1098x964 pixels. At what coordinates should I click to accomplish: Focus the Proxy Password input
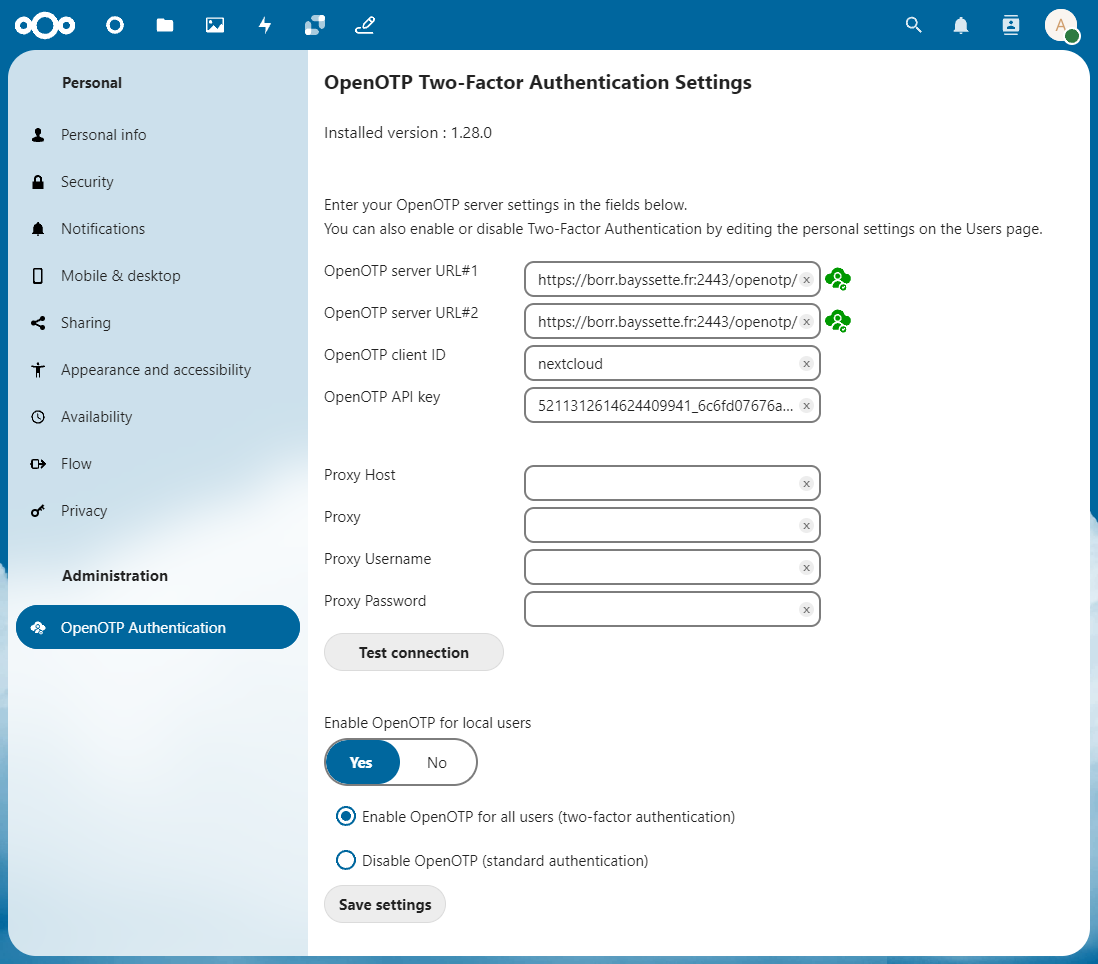pos(672,609)
